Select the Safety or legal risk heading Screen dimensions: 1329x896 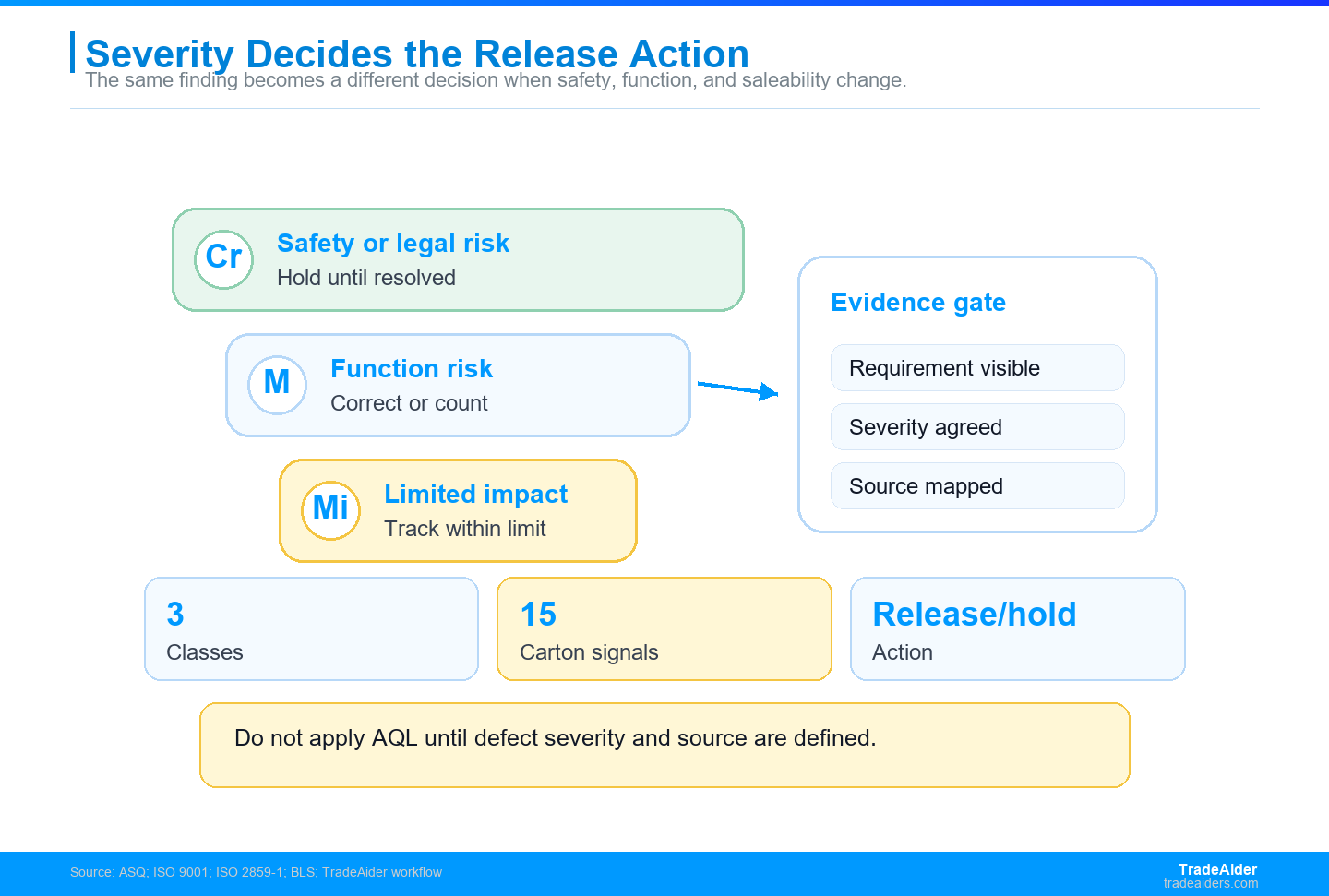pyautogui.click(x=393, y=244)
